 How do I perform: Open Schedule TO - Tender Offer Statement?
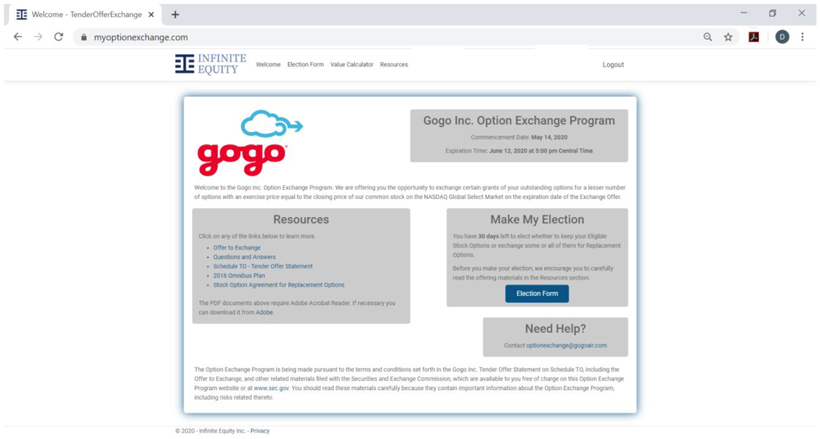tap(263, 266)
